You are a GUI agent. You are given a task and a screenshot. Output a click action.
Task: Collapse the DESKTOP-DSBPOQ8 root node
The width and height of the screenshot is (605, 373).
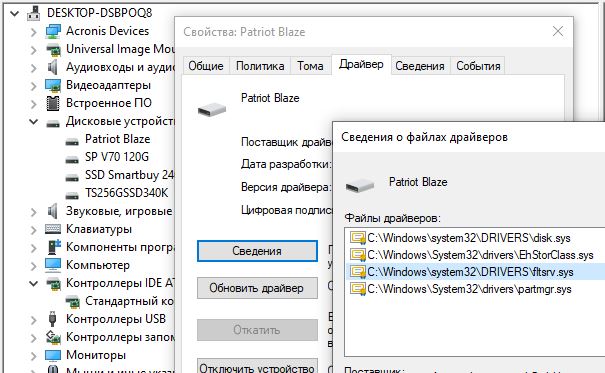(x=15, y=14)
